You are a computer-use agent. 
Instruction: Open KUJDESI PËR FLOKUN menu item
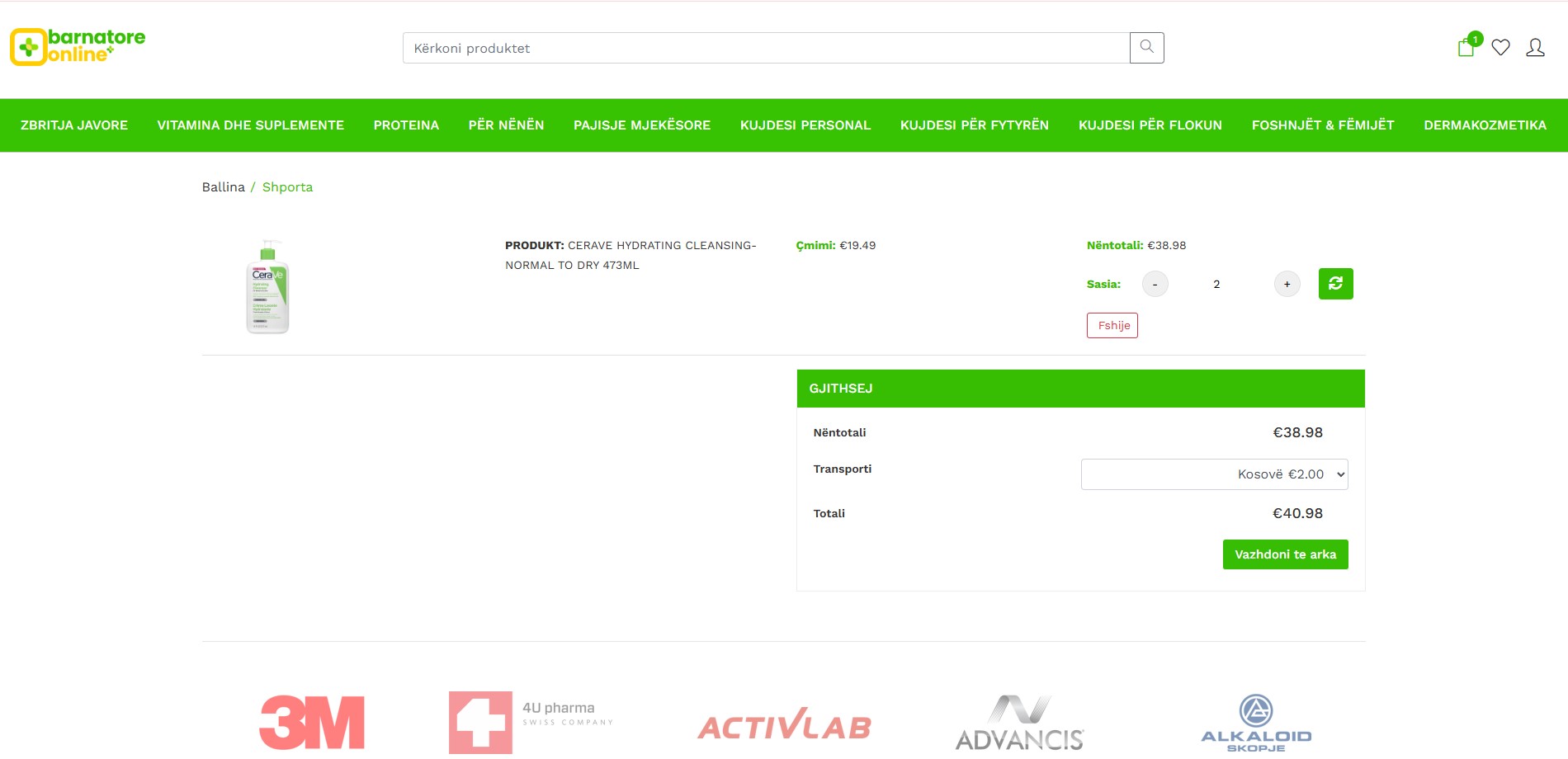tap(1150, 125)
